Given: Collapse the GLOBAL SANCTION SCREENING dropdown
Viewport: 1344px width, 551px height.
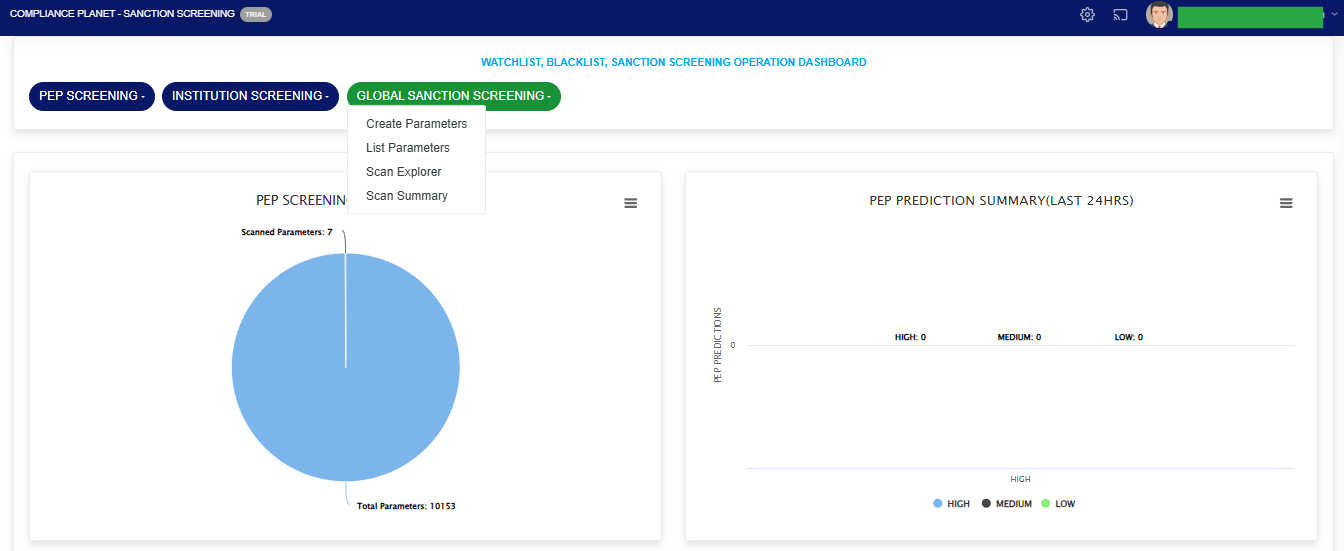Looking at the screenshot, I should pyautogui.click(x=453, y=96).
